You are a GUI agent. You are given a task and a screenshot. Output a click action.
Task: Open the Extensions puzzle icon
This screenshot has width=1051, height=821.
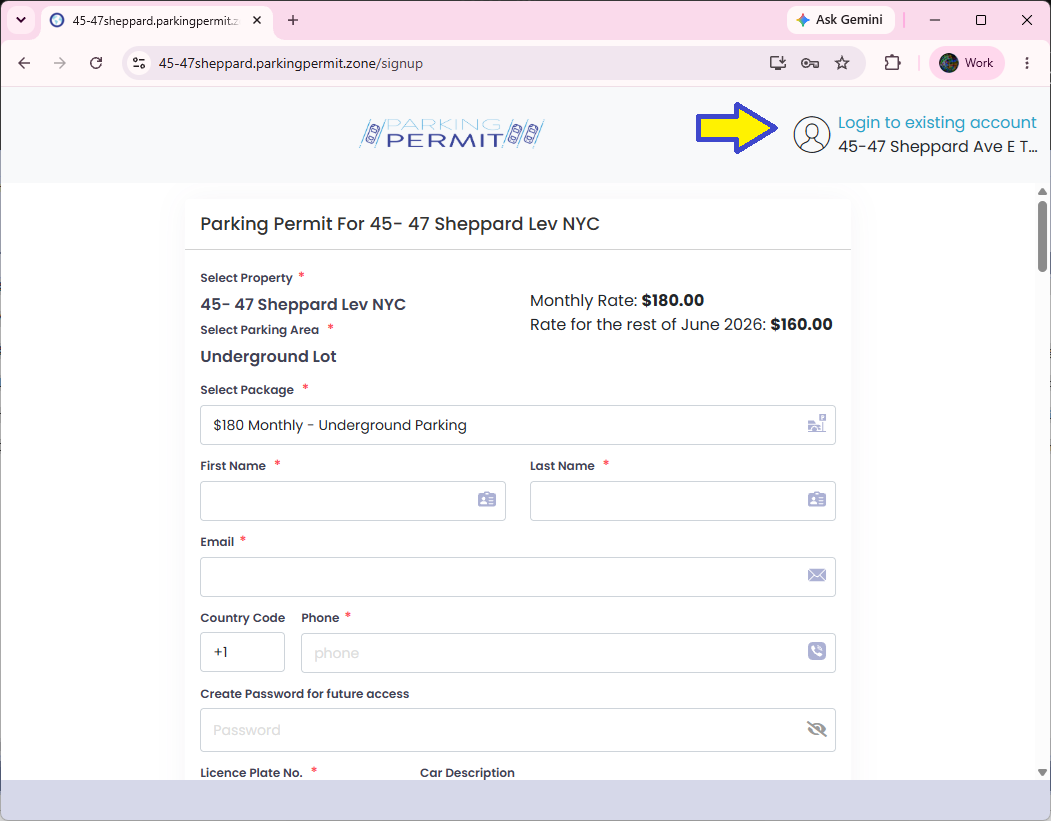click(892, 63)
